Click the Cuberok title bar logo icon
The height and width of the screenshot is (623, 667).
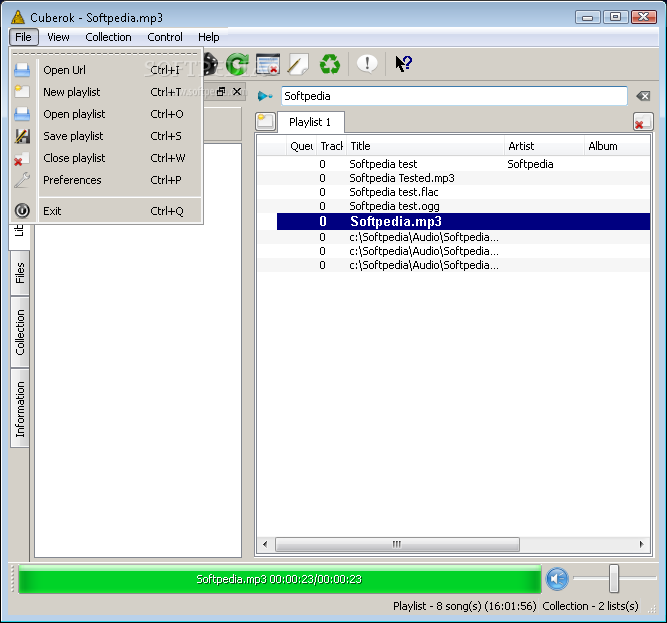(18, 17)
